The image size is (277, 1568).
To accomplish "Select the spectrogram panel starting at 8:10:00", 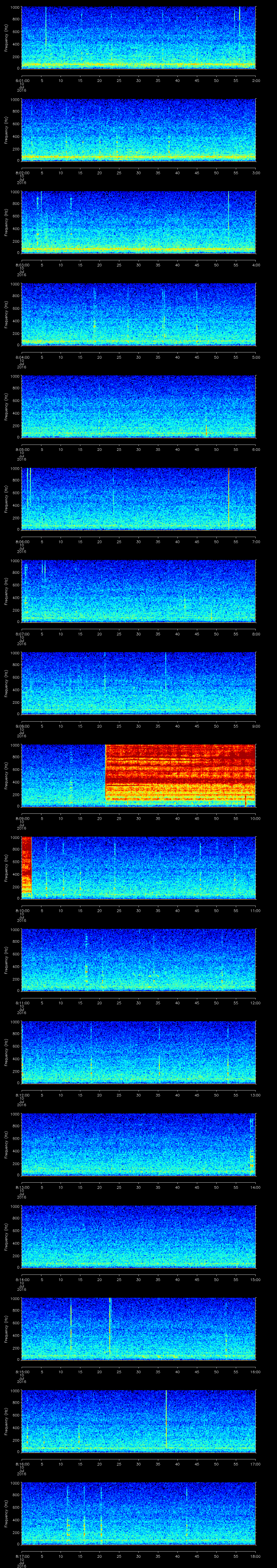I will (139, 868).
